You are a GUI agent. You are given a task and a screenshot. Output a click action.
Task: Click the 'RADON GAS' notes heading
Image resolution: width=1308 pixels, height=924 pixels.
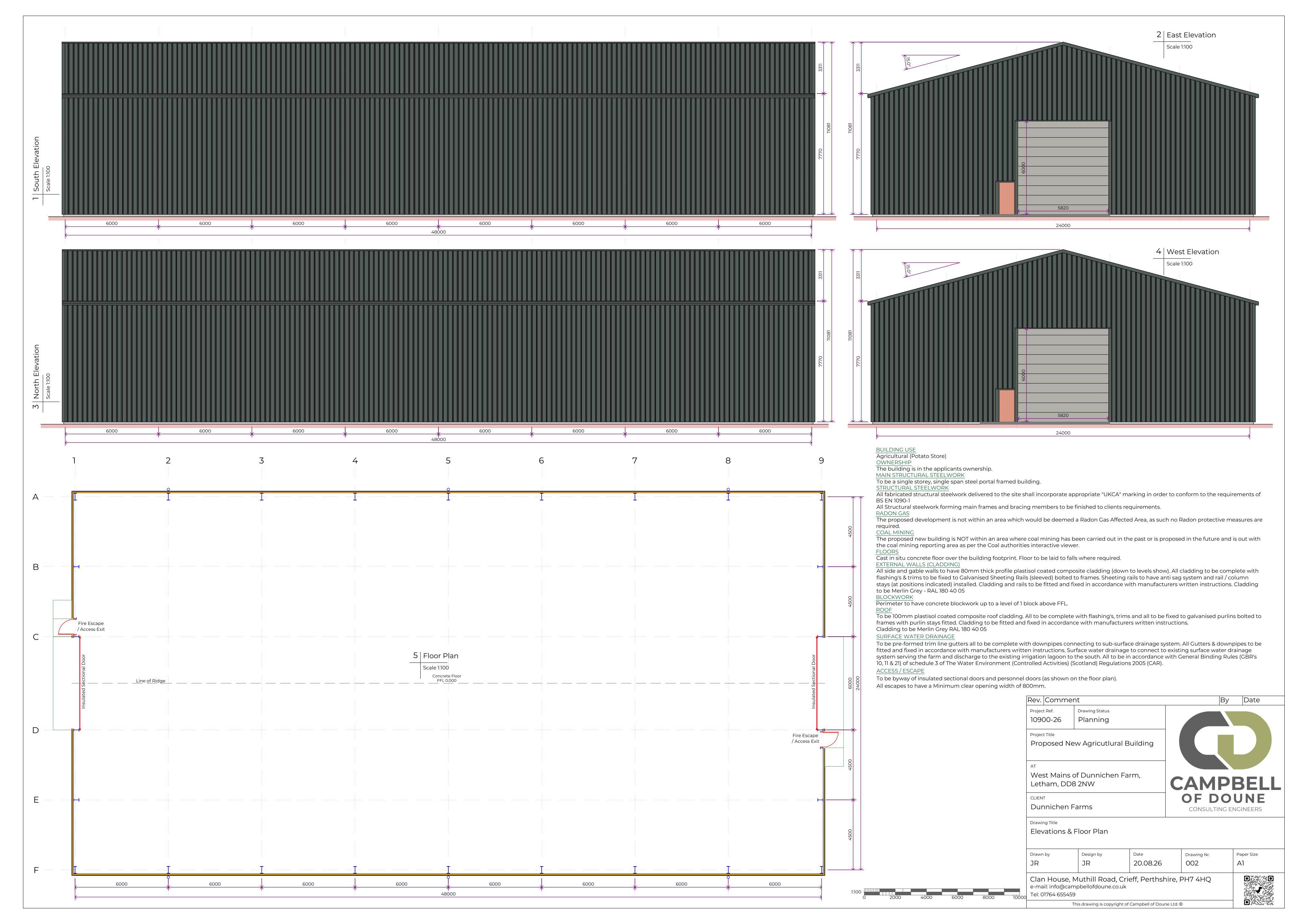coord(892,513)
